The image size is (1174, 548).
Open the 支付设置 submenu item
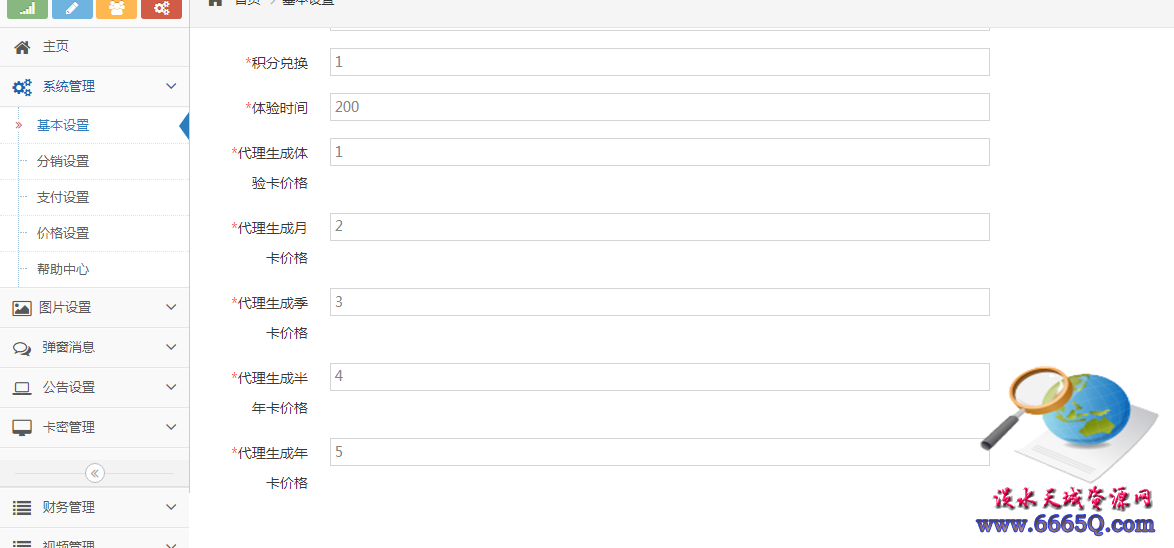[x=63, y=198]
